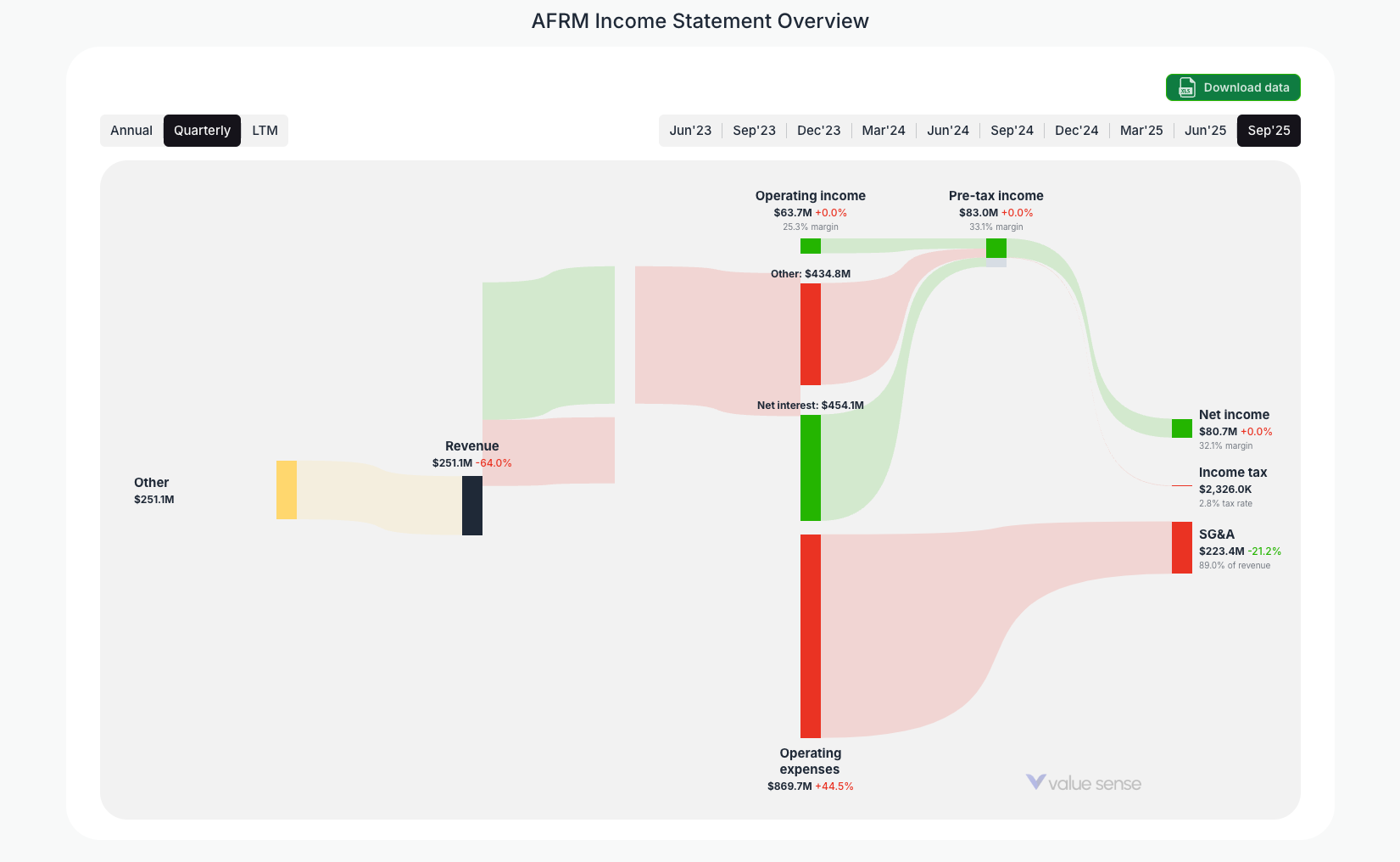Switch to LTM view

click(265, 130)
